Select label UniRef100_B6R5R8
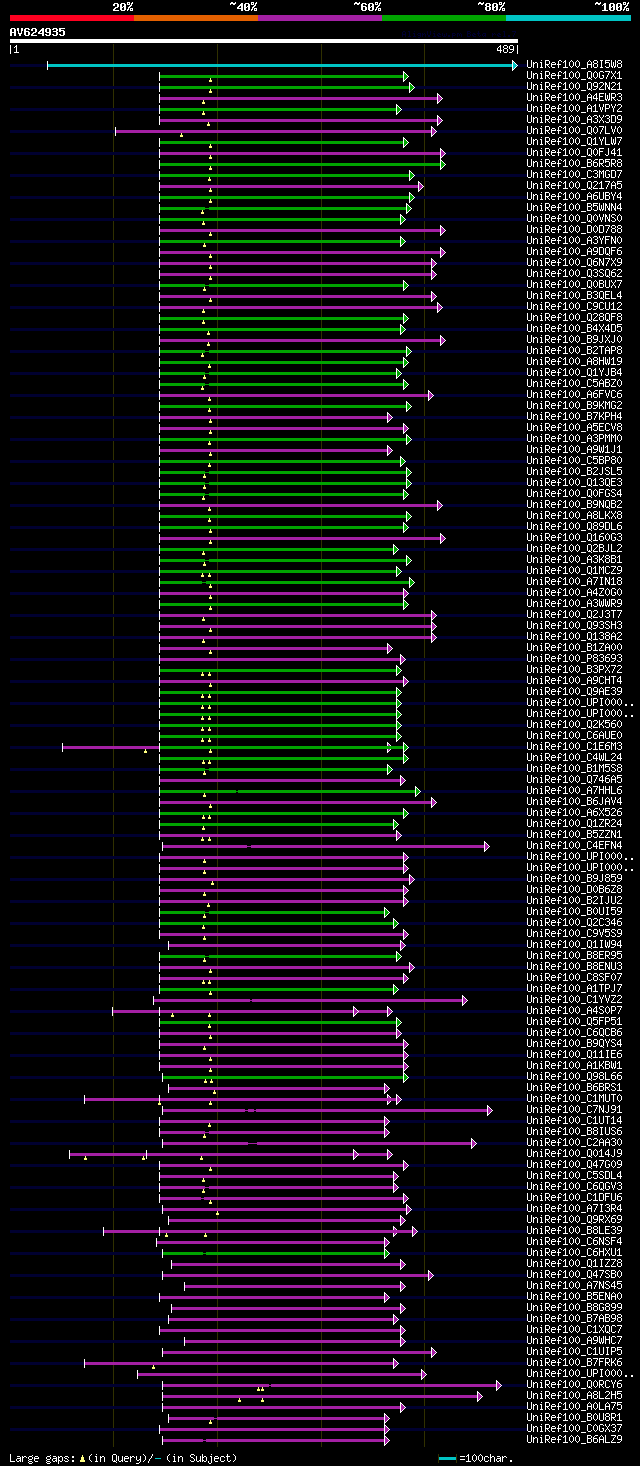This screenshot has height=1466, width=640. pos(574,164)
